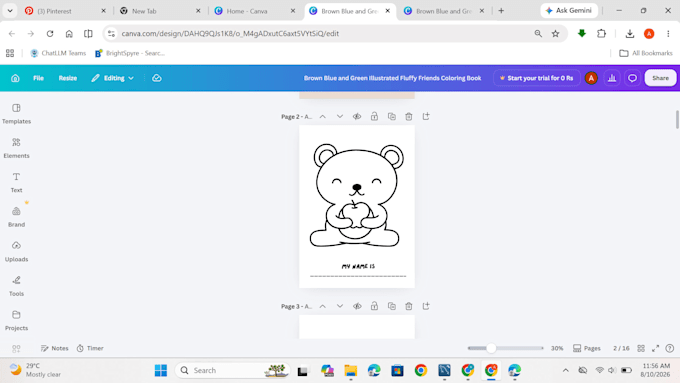The width and height of the screenshot is (680, 383).
Task: Click the cloud save status icon
Action: coord(157,78)
